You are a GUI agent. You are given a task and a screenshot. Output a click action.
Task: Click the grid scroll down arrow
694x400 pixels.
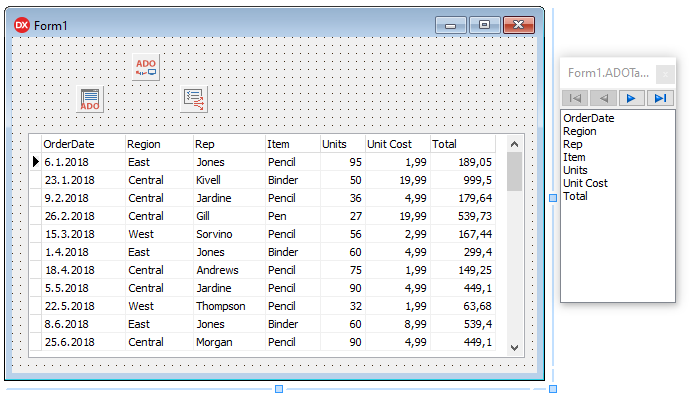(x=514, y=348)
